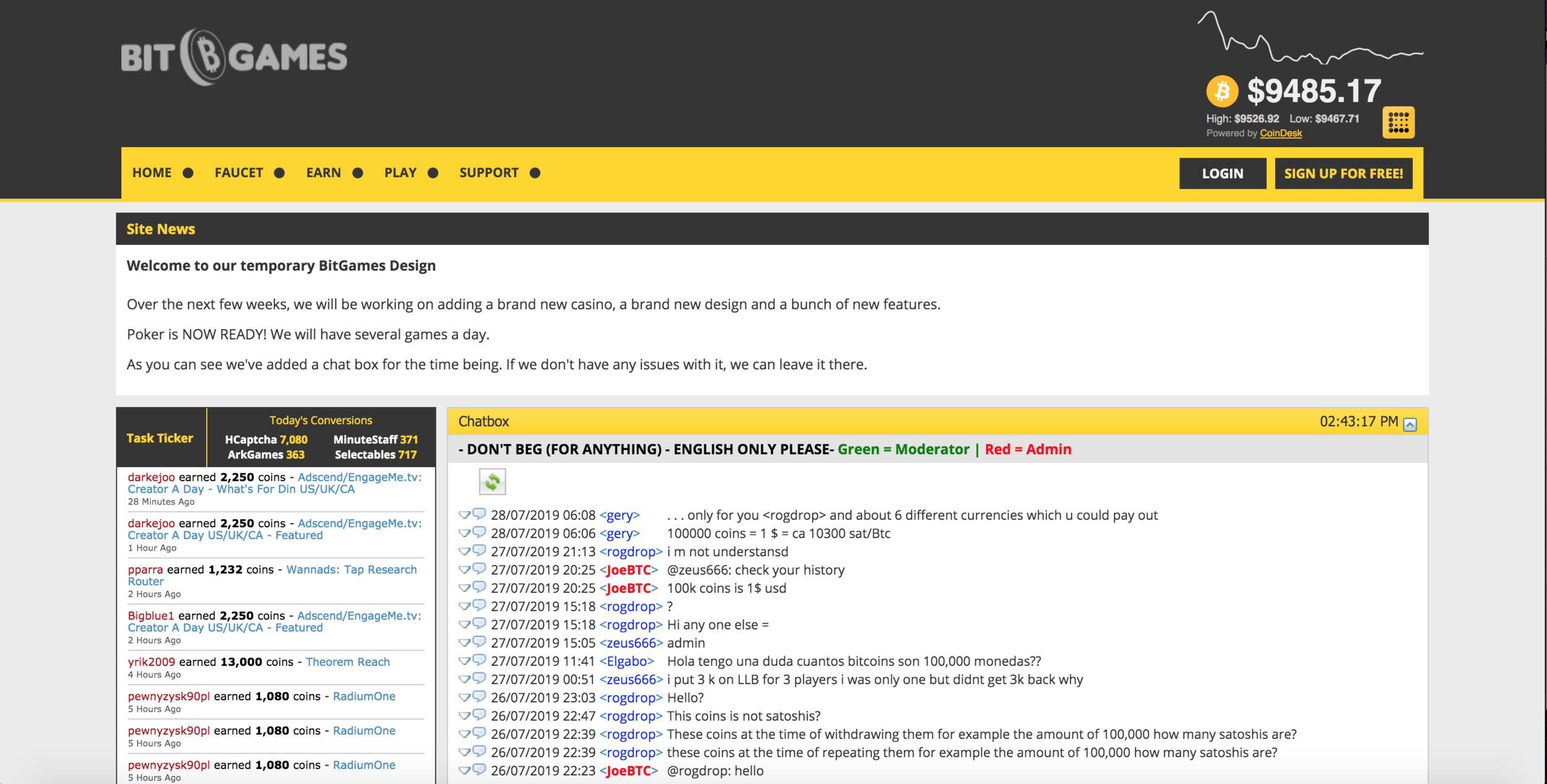Screen dimensions: 1547x784
Task: Click the chat bubble icon on gery message
Action: pyautogui.click(x=479, y=515)
